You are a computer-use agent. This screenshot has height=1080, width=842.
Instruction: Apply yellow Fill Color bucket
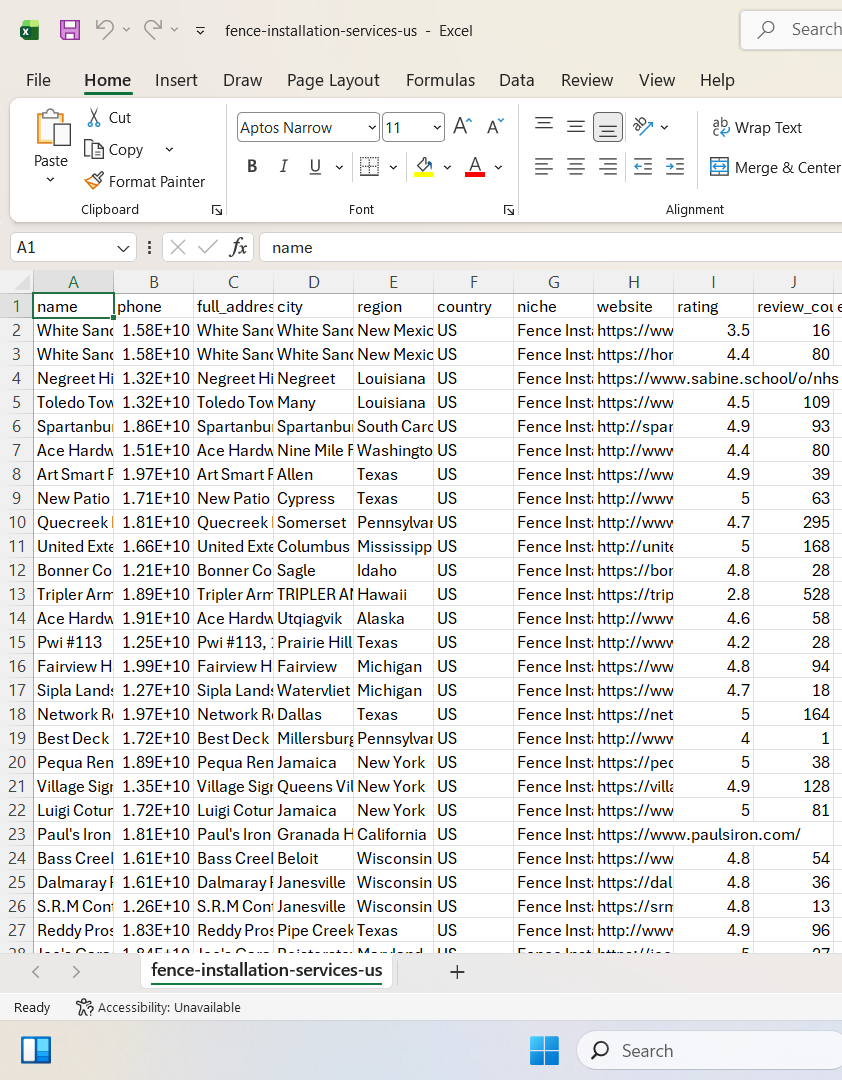tap(424, 167)
